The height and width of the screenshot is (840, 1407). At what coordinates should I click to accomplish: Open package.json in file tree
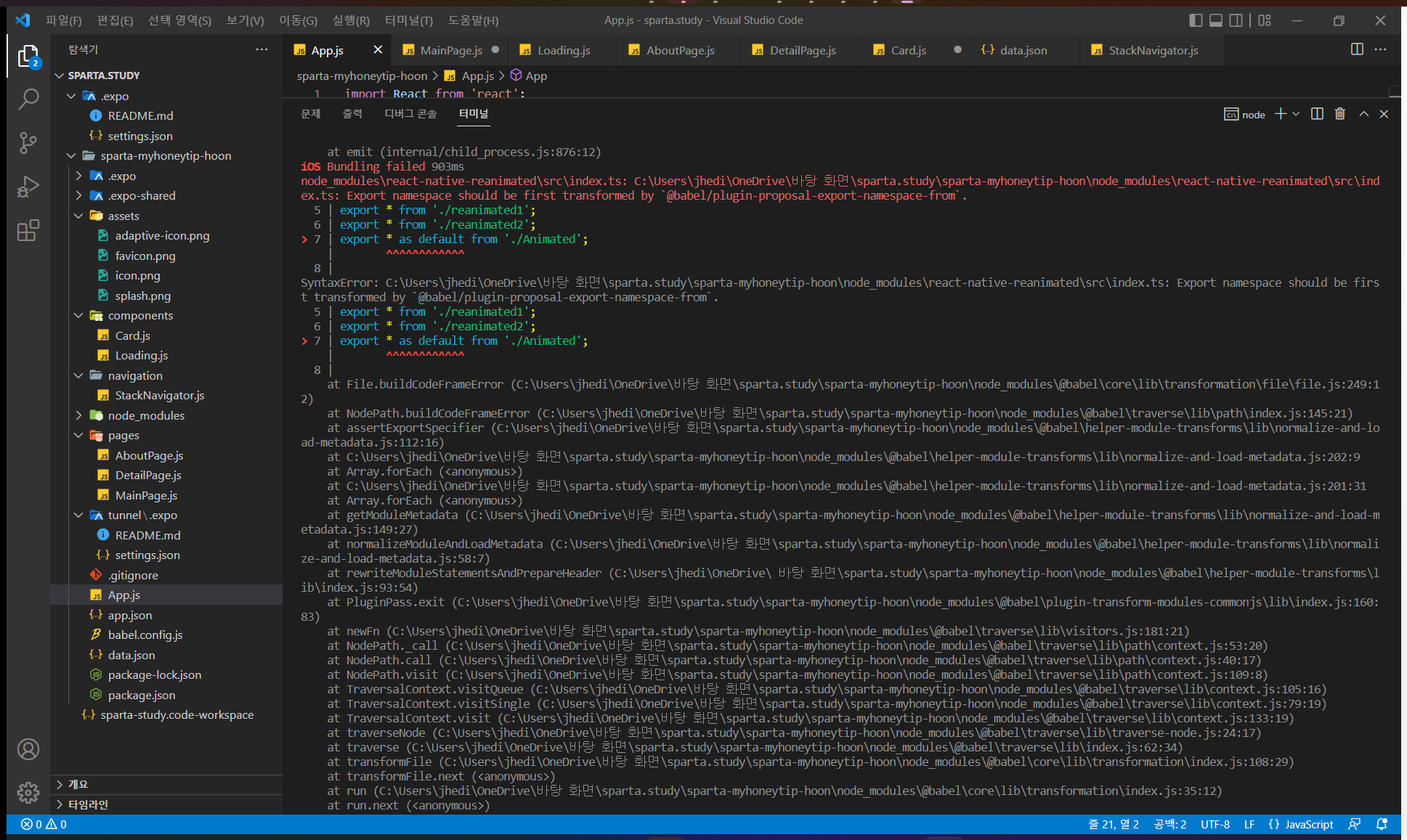(x=142, y=695)
